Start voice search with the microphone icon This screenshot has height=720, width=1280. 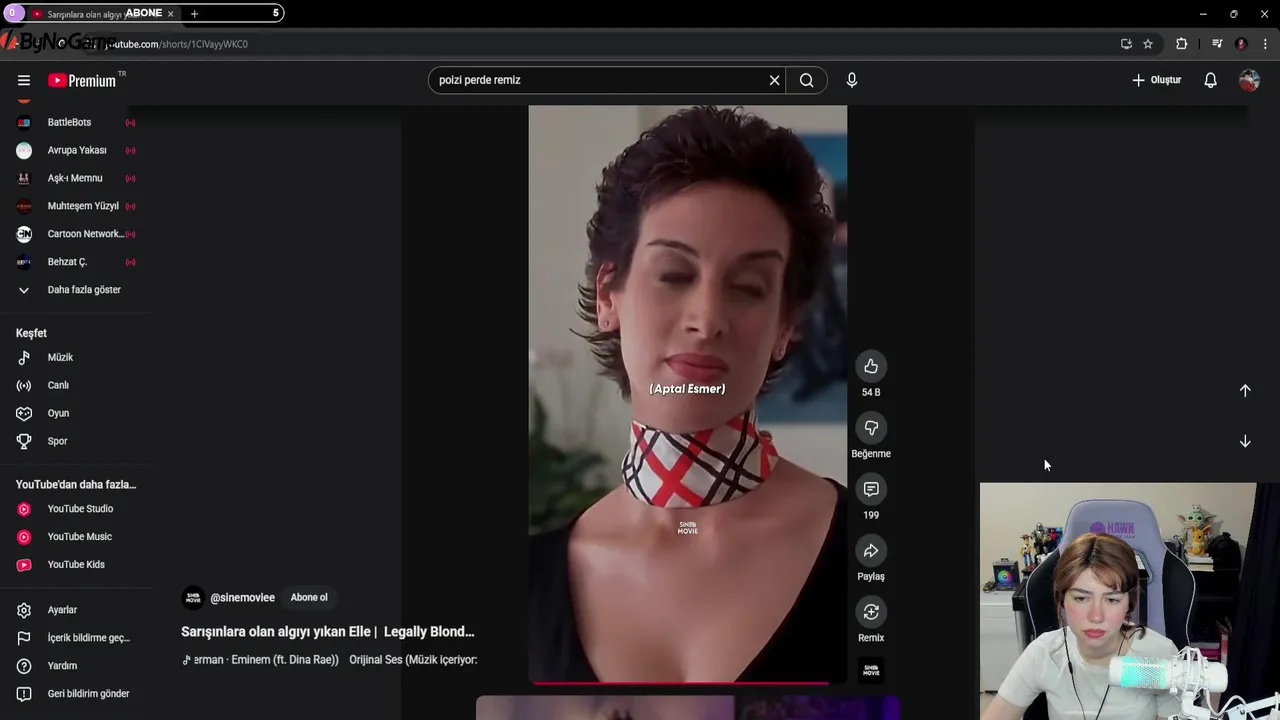point(852,80)
